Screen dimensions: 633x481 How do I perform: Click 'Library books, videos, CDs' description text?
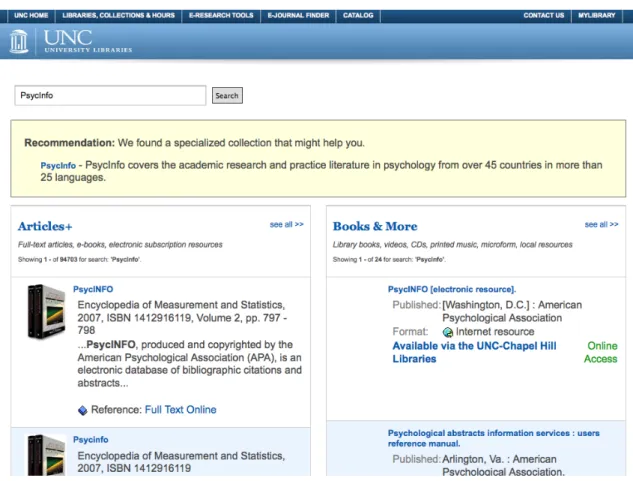(453, 245)
